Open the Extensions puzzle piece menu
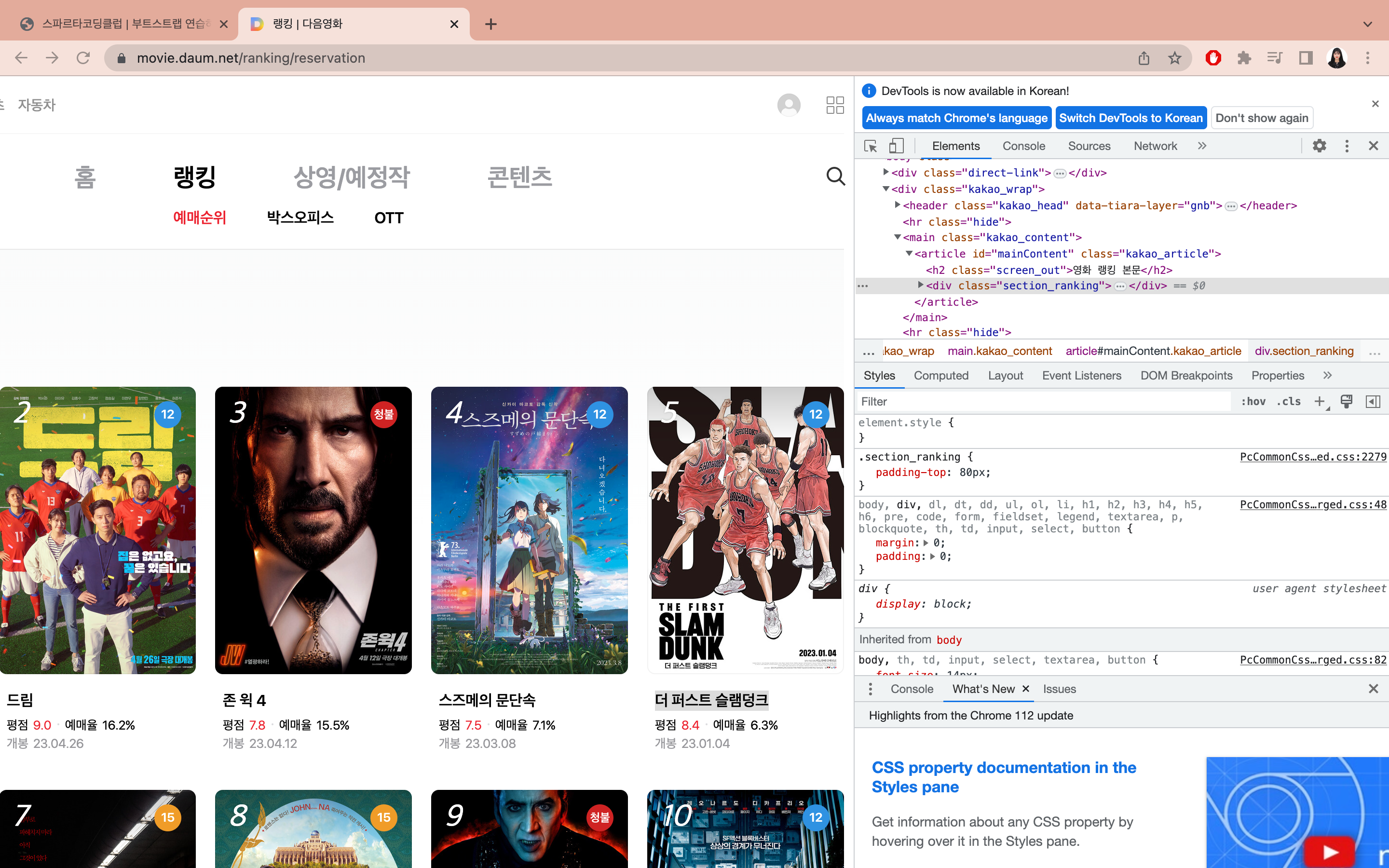 pos(1244,58)
